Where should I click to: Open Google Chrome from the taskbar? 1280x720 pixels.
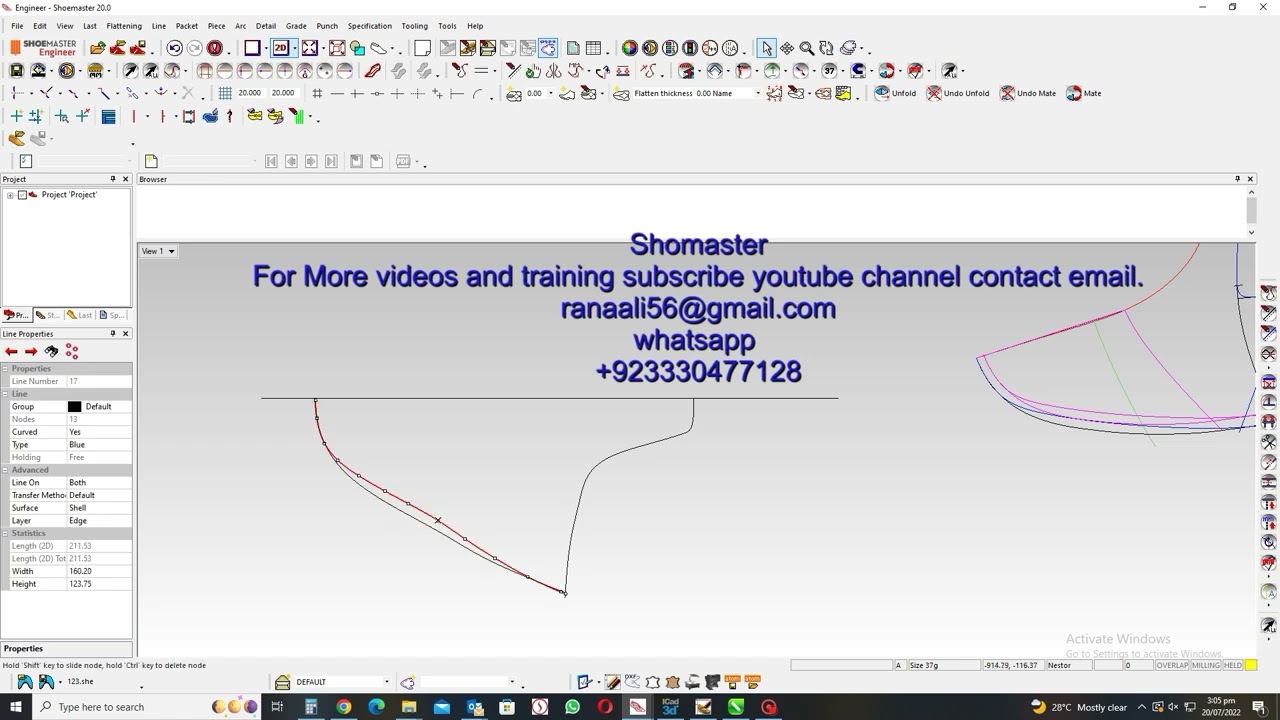coord(344,707)
